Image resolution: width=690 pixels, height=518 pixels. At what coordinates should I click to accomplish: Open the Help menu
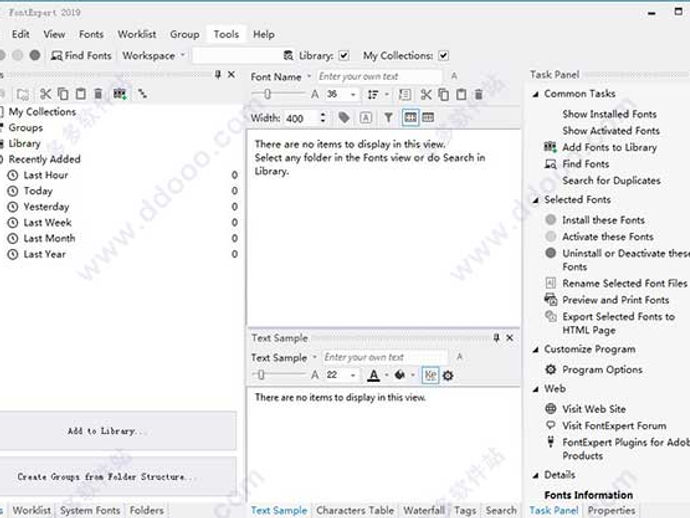coord(264,34)
